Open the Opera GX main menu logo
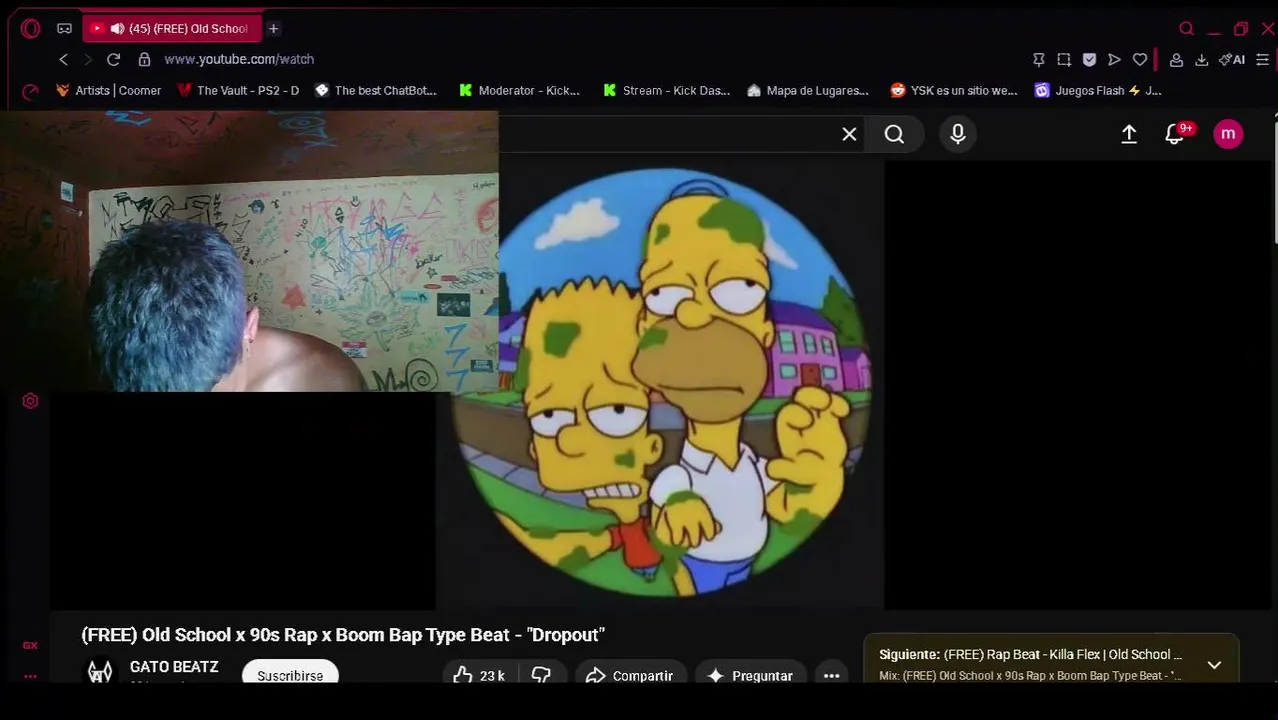Image resolution: width=1278 pixels, height=720 pixels. click(x=30, y=29)
